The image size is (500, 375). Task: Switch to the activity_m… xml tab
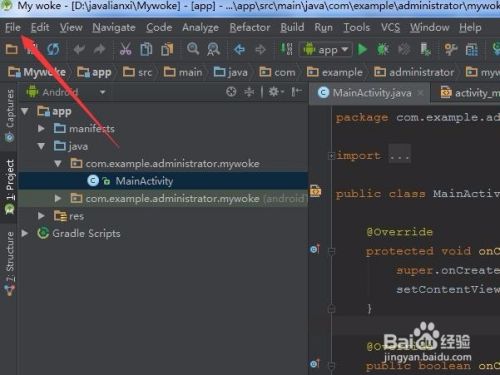coord(469,93)
